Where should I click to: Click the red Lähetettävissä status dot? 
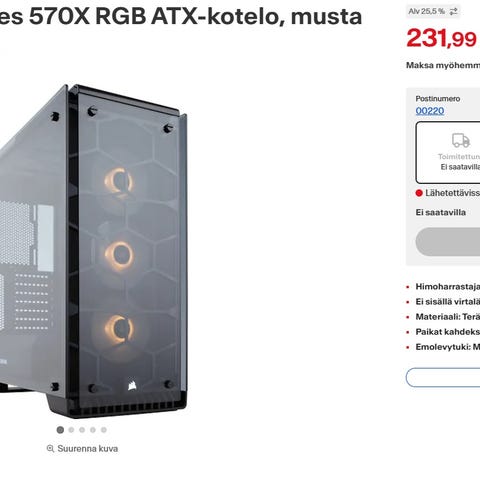419,193
